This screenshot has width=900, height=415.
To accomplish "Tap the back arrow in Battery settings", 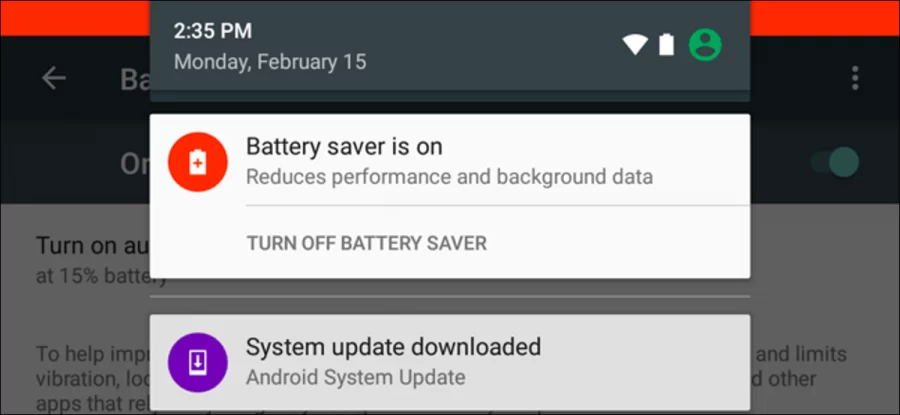I will (54, 78).
